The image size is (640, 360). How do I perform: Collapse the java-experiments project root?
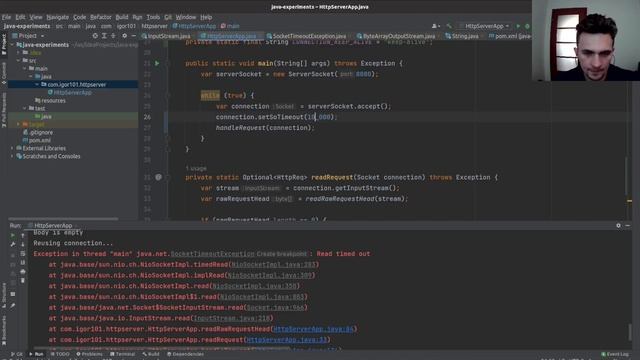click(x=12, y=45)
